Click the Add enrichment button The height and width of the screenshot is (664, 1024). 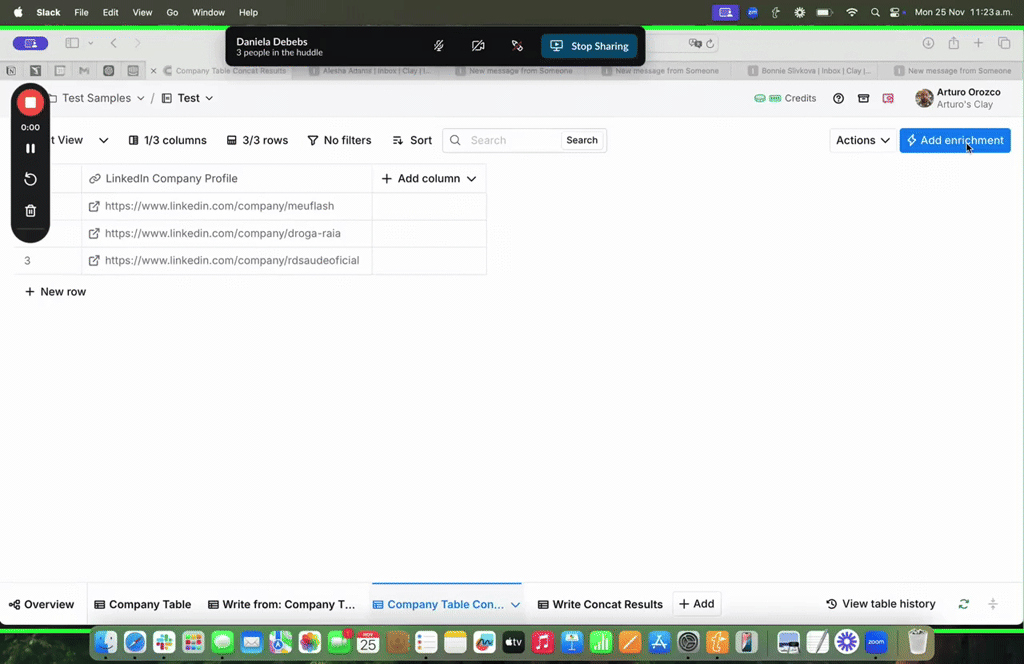coord(954,140)
